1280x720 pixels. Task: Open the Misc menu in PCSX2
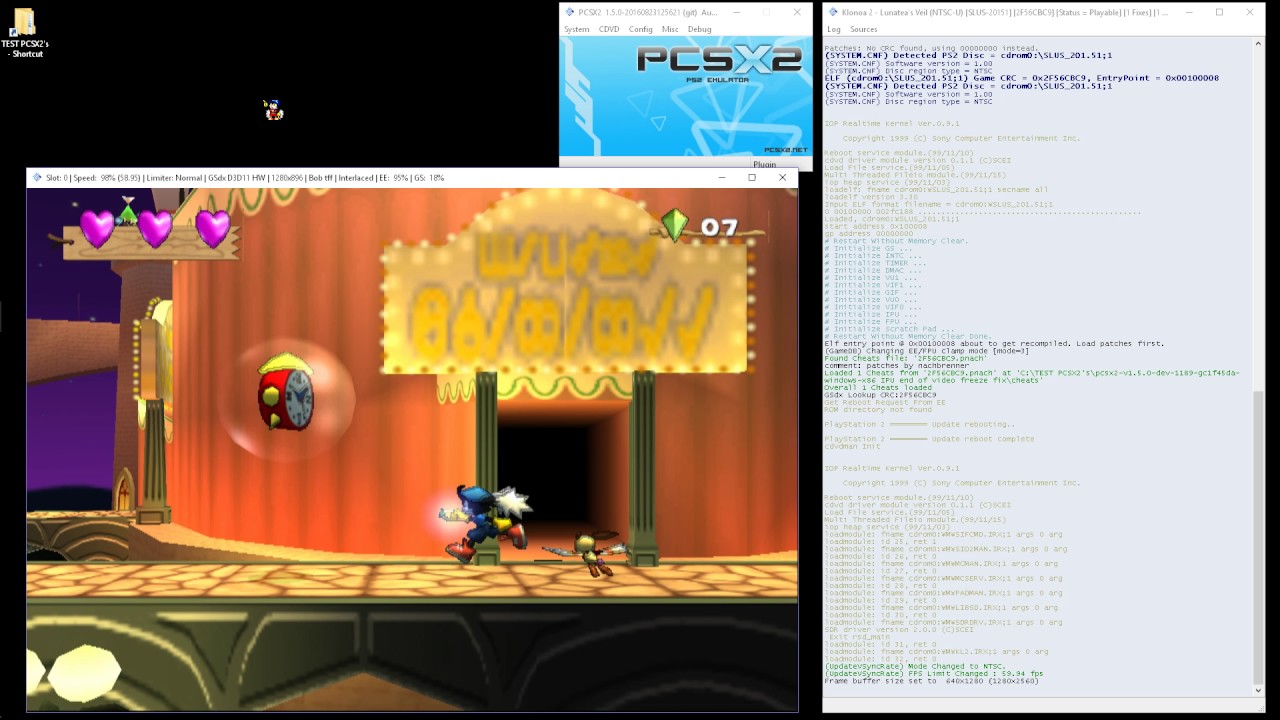(x=670, y=30)
